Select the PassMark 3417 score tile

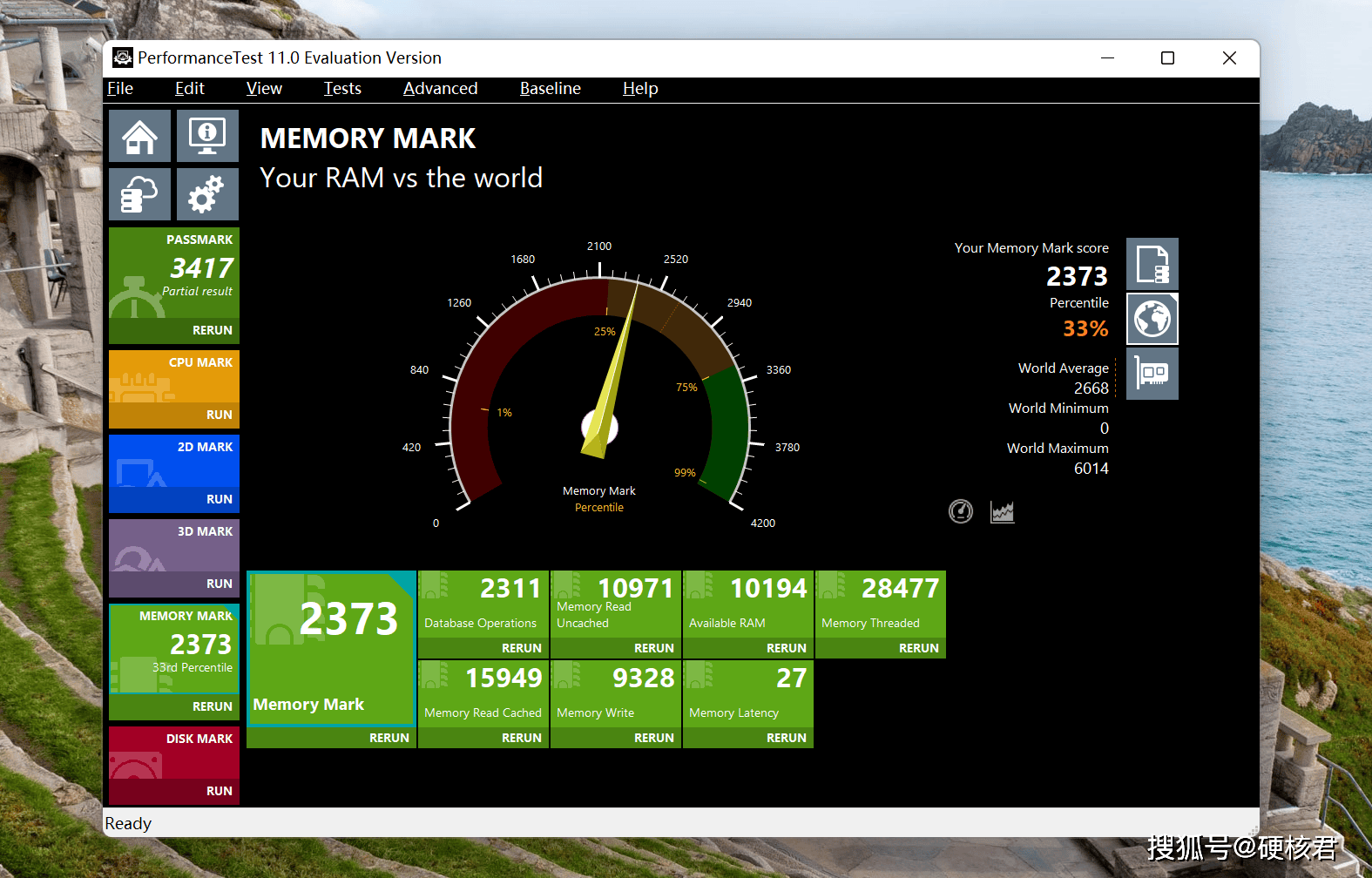pyautogui.click(x=174, y=274)
